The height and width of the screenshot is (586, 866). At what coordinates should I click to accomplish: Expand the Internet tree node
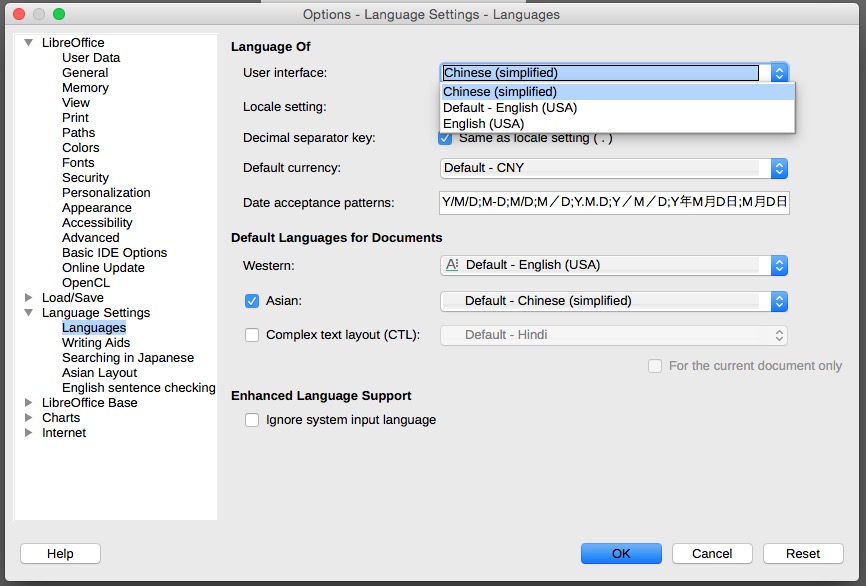pyautogui.click(x=29, y=433)
